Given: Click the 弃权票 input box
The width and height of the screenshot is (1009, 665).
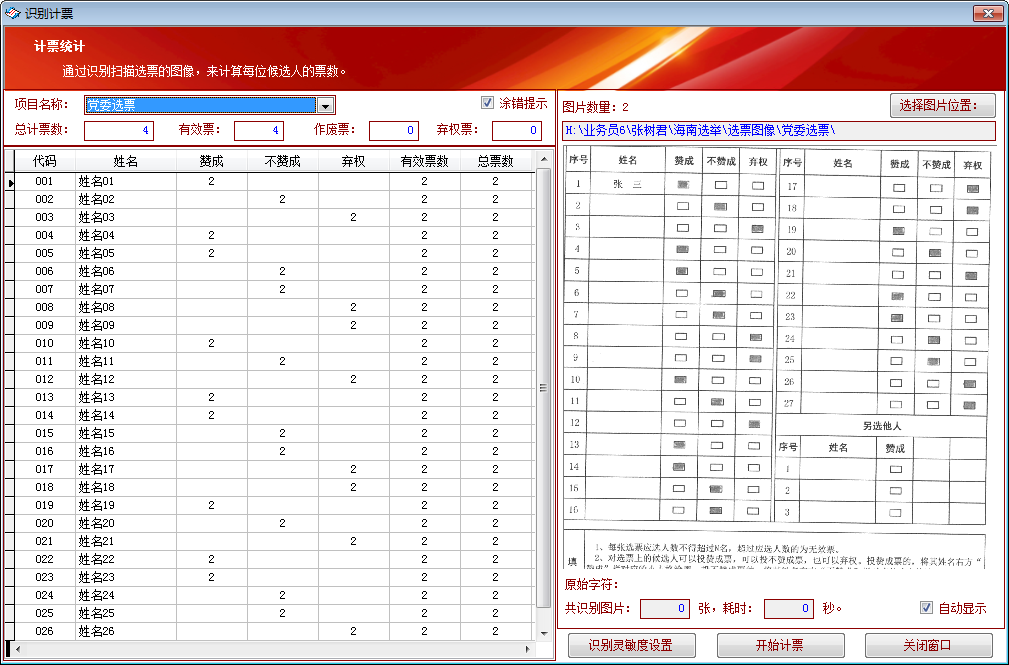Looking at the screenshot, I should (x=514, y=130).
